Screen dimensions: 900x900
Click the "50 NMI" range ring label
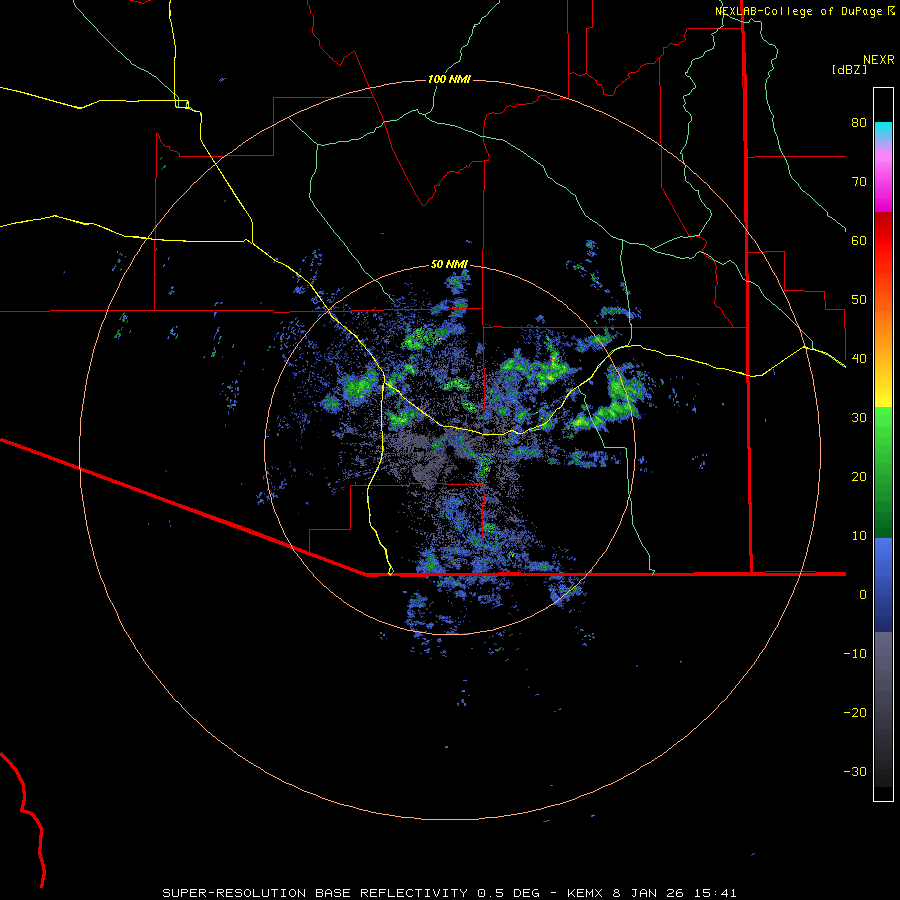(449, 265)
